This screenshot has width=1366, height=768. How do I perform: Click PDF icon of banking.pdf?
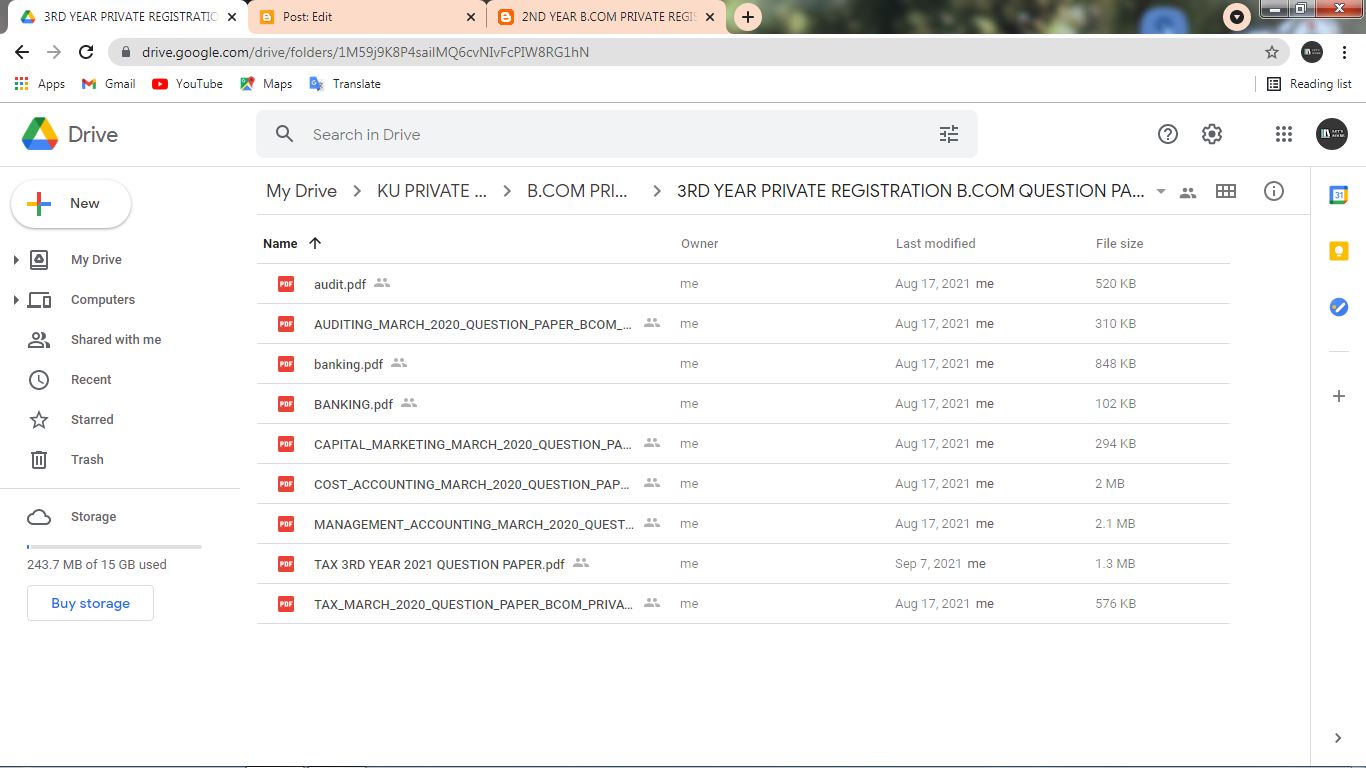(286, 364)
